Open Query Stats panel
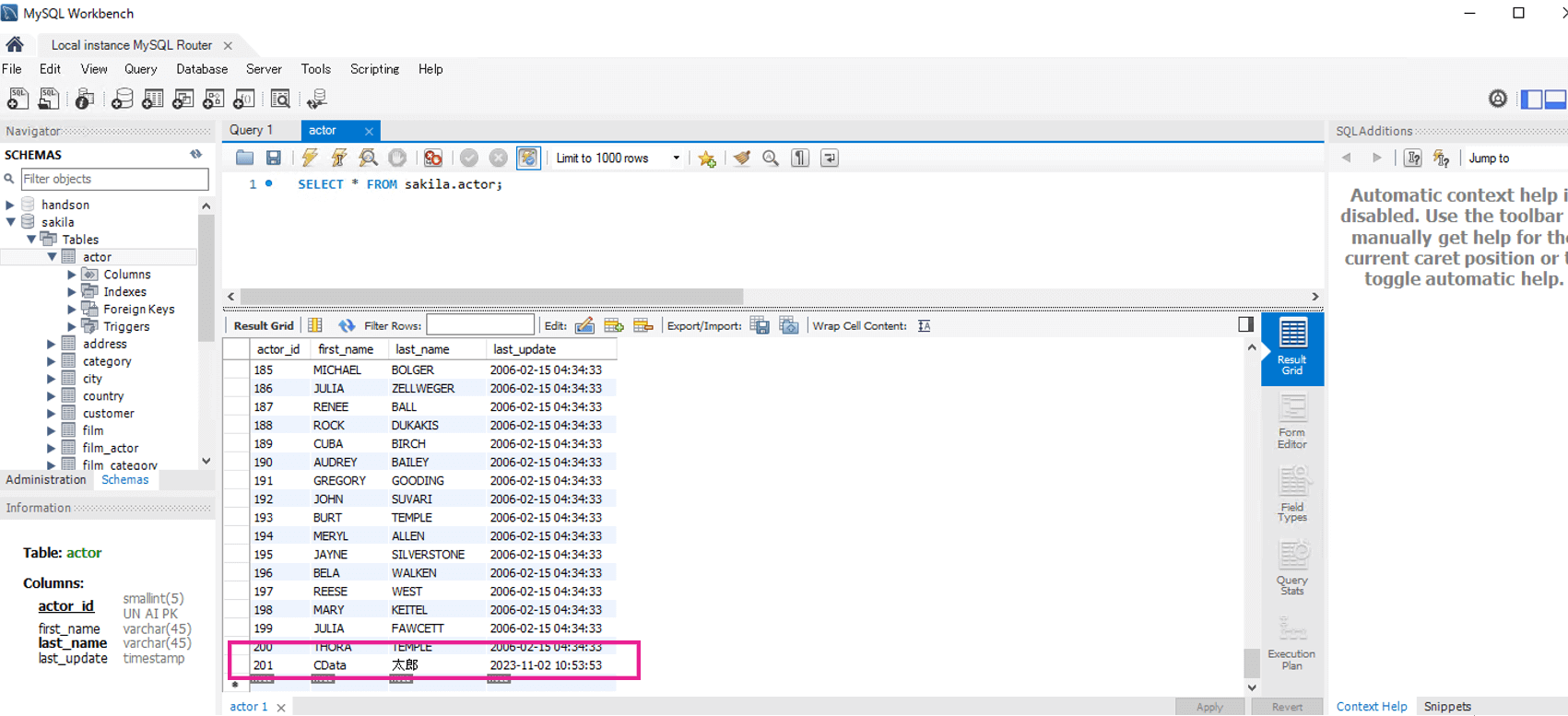The height and width of the screenshot is (716, 1568). 1292,568
